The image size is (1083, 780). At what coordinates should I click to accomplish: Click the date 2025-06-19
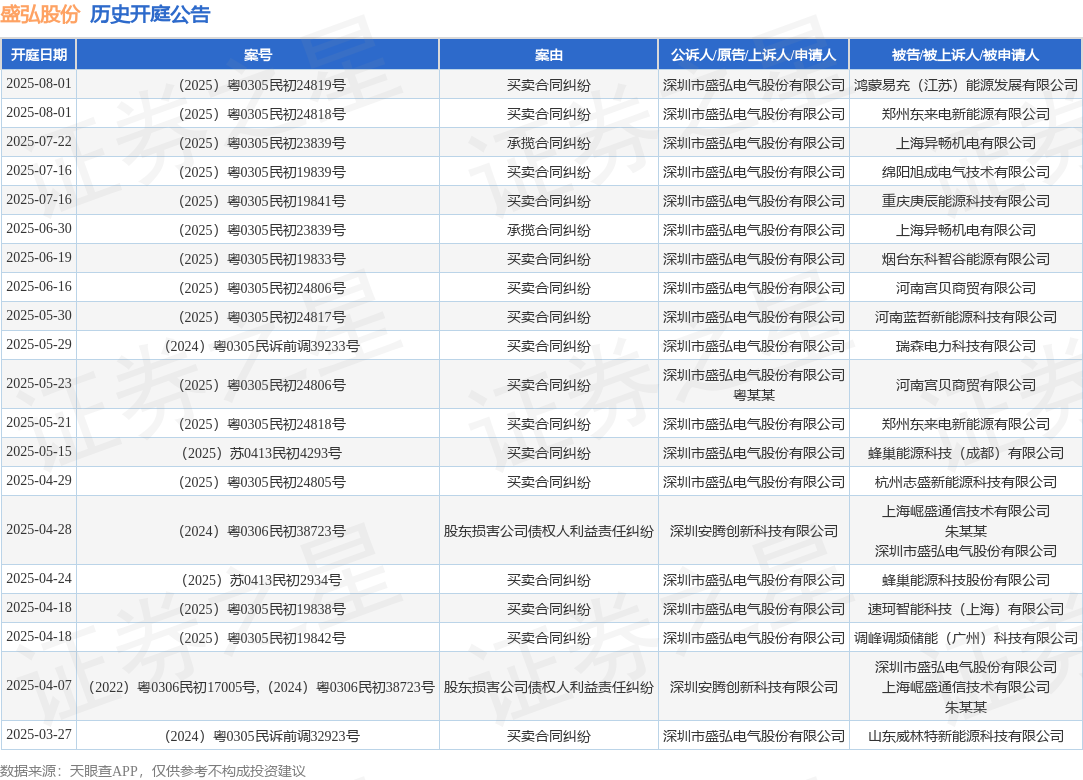39,258
